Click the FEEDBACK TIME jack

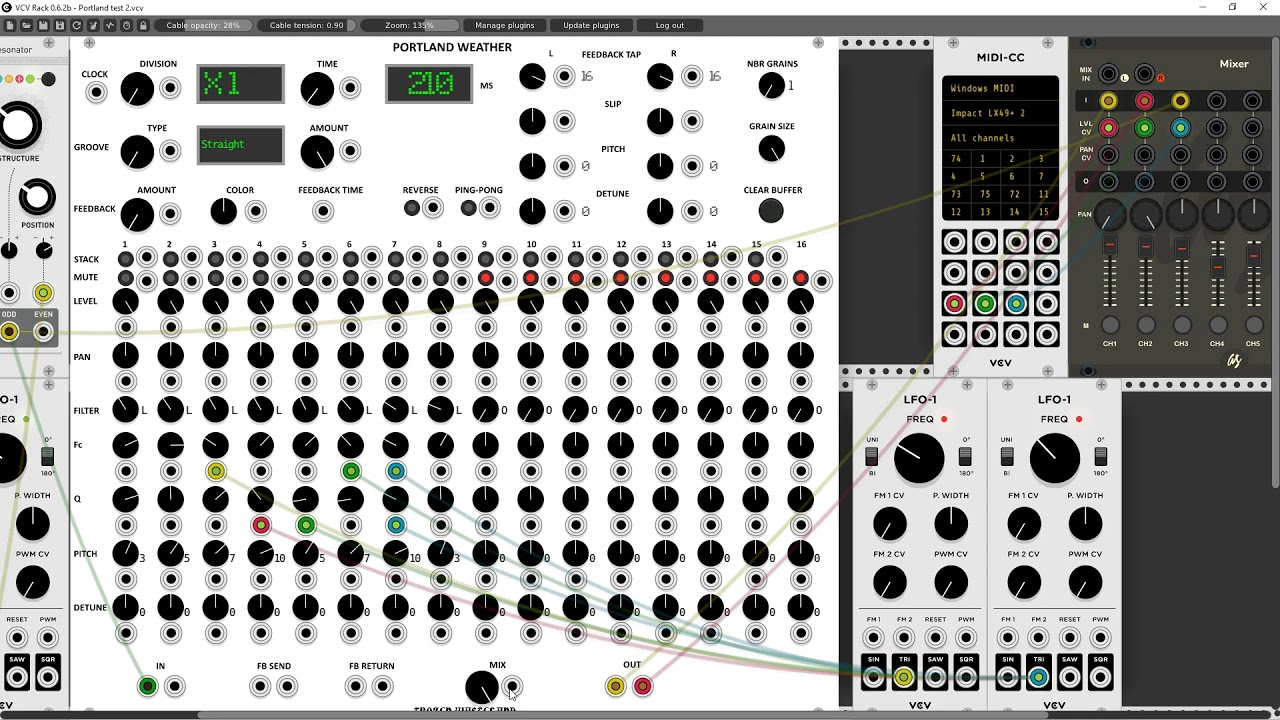pos(323,211)
